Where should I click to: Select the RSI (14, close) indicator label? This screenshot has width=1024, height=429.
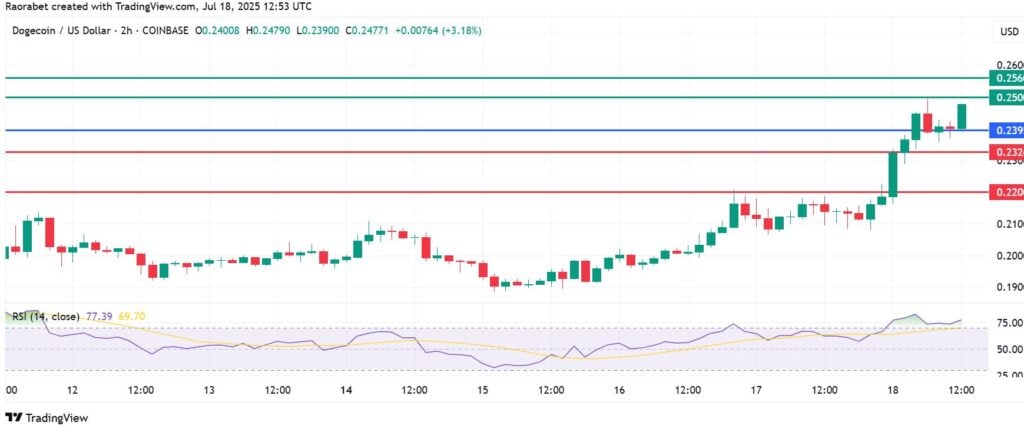pyautogui.click(x=46, y=317)
